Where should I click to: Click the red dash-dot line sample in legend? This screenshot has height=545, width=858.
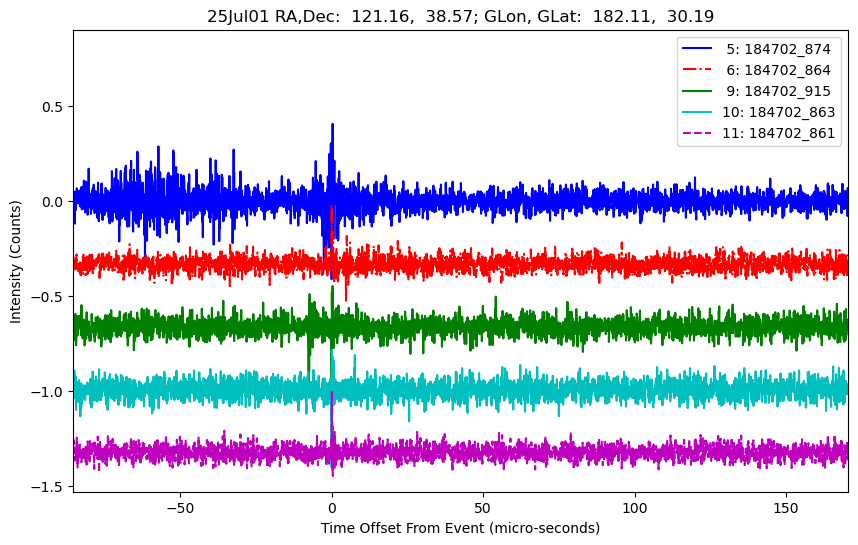(697, 69)
